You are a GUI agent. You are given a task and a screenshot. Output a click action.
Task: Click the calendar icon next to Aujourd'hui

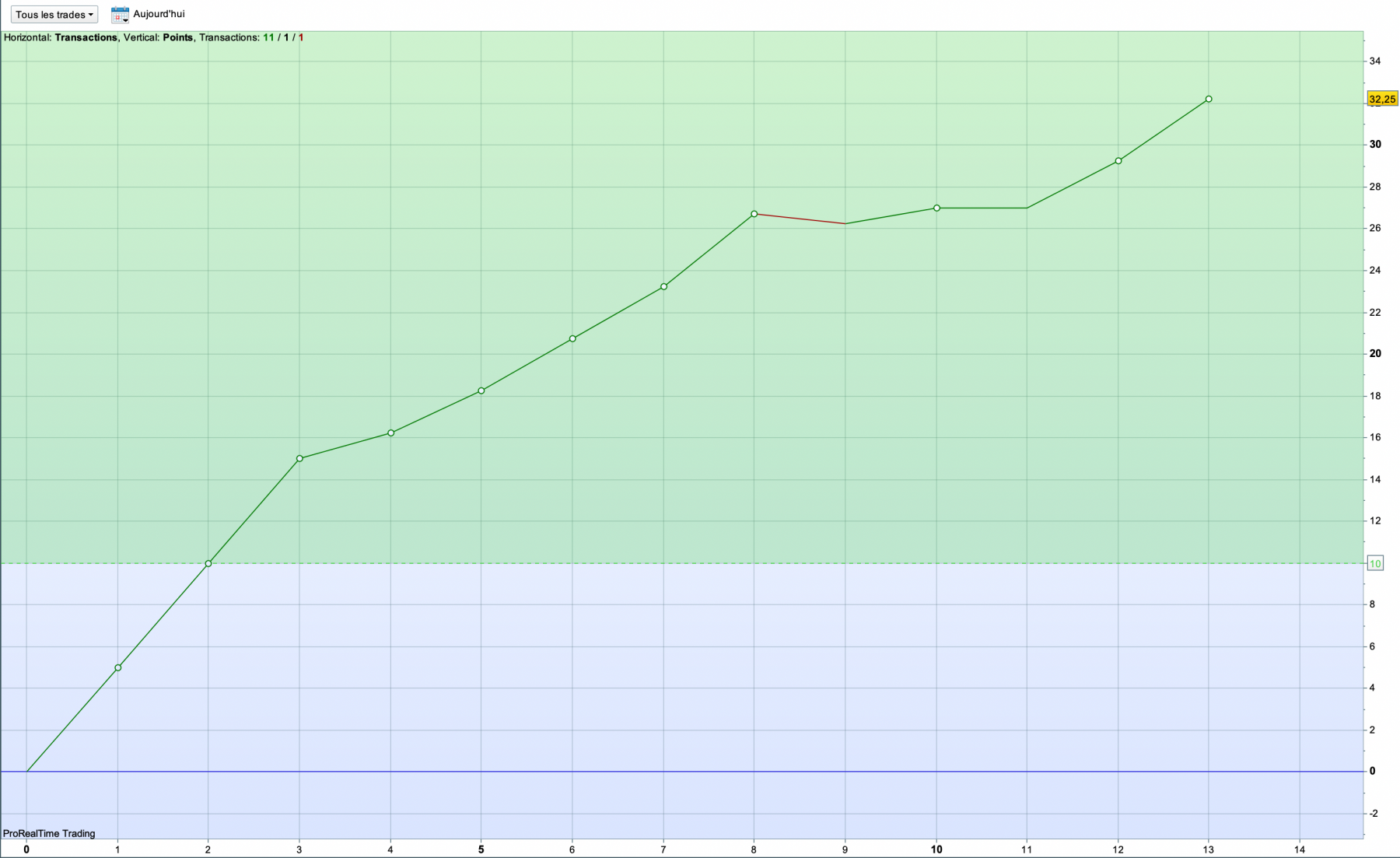120,15
